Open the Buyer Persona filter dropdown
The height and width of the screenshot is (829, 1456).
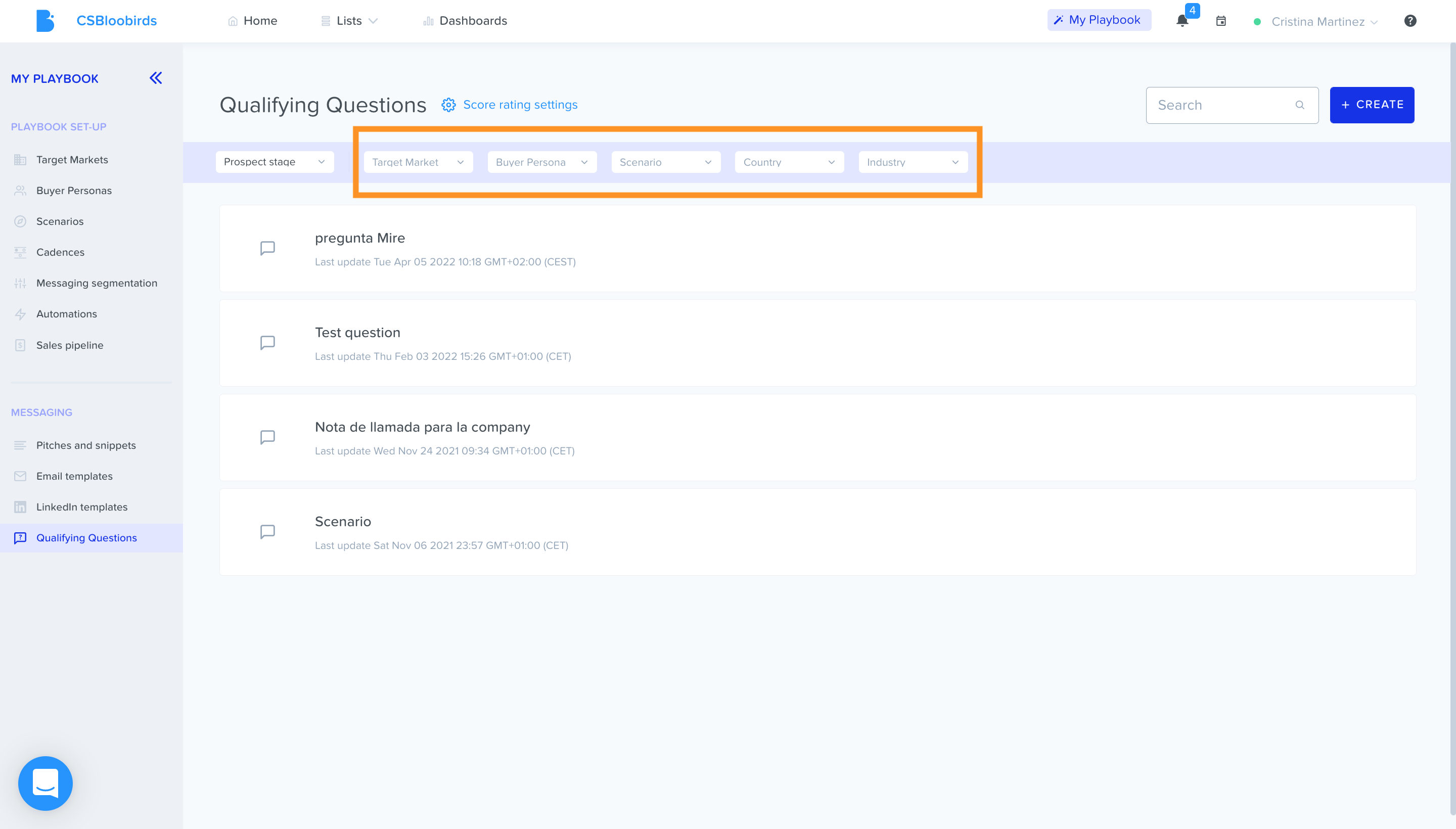pyautogui.click(x=542, y=162)
